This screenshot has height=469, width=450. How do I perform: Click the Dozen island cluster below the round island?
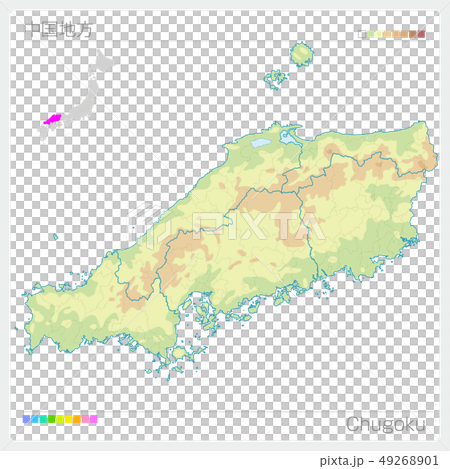[276, 80]
